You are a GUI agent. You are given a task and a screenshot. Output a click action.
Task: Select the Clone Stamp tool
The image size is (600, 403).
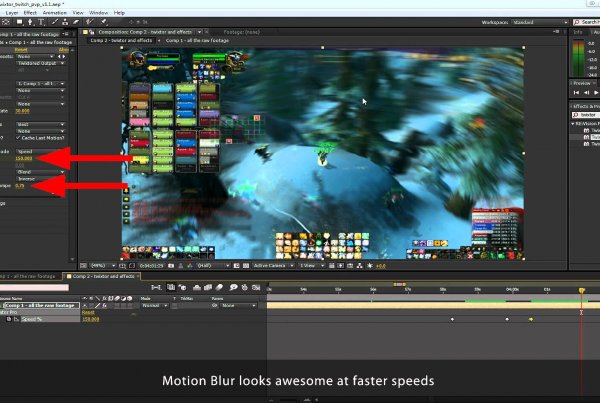tap(65, 22)
